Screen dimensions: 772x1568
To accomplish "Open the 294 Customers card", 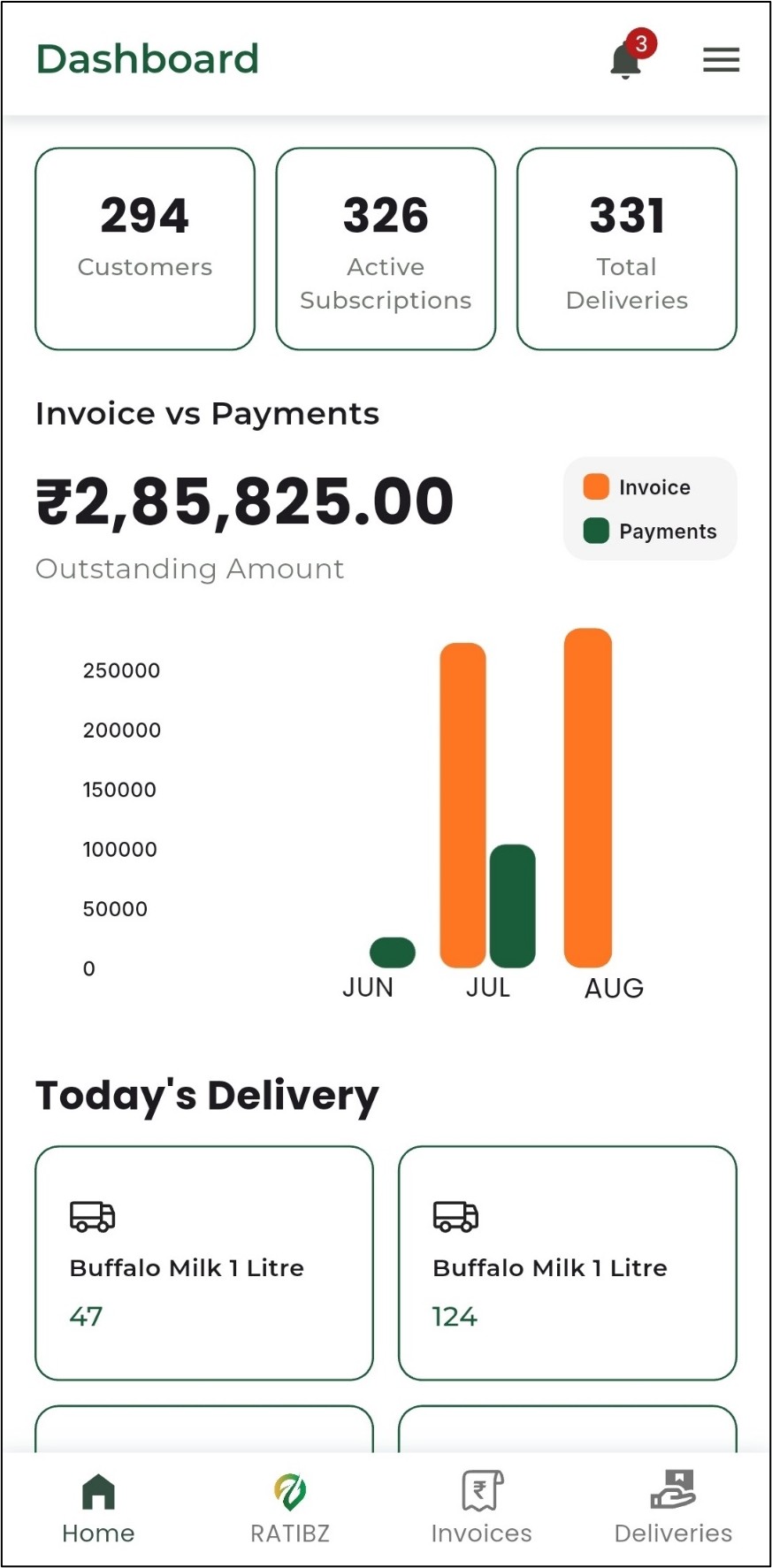I will 144,248.
